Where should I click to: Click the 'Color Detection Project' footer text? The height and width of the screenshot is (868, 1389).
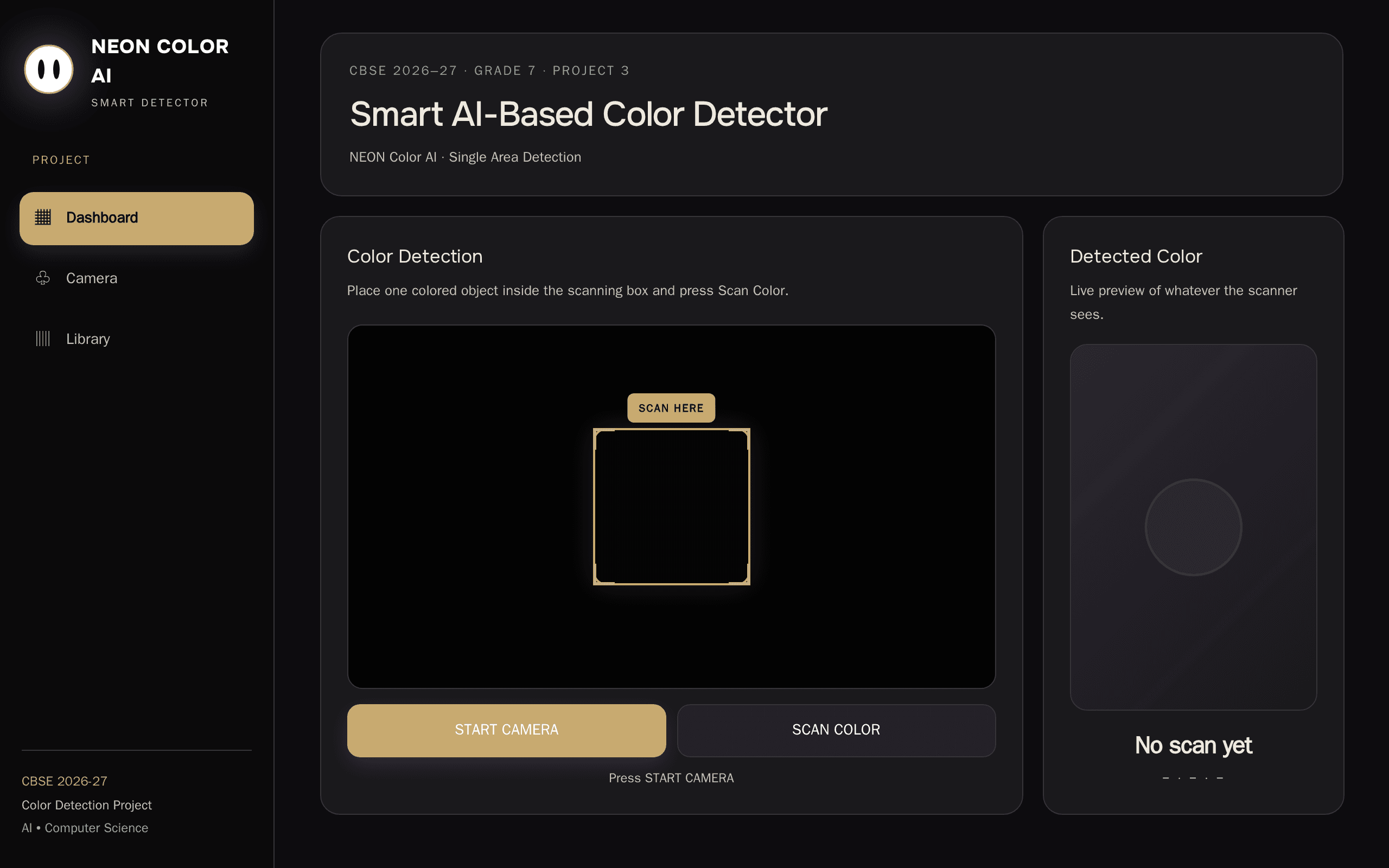coord(87,806)
